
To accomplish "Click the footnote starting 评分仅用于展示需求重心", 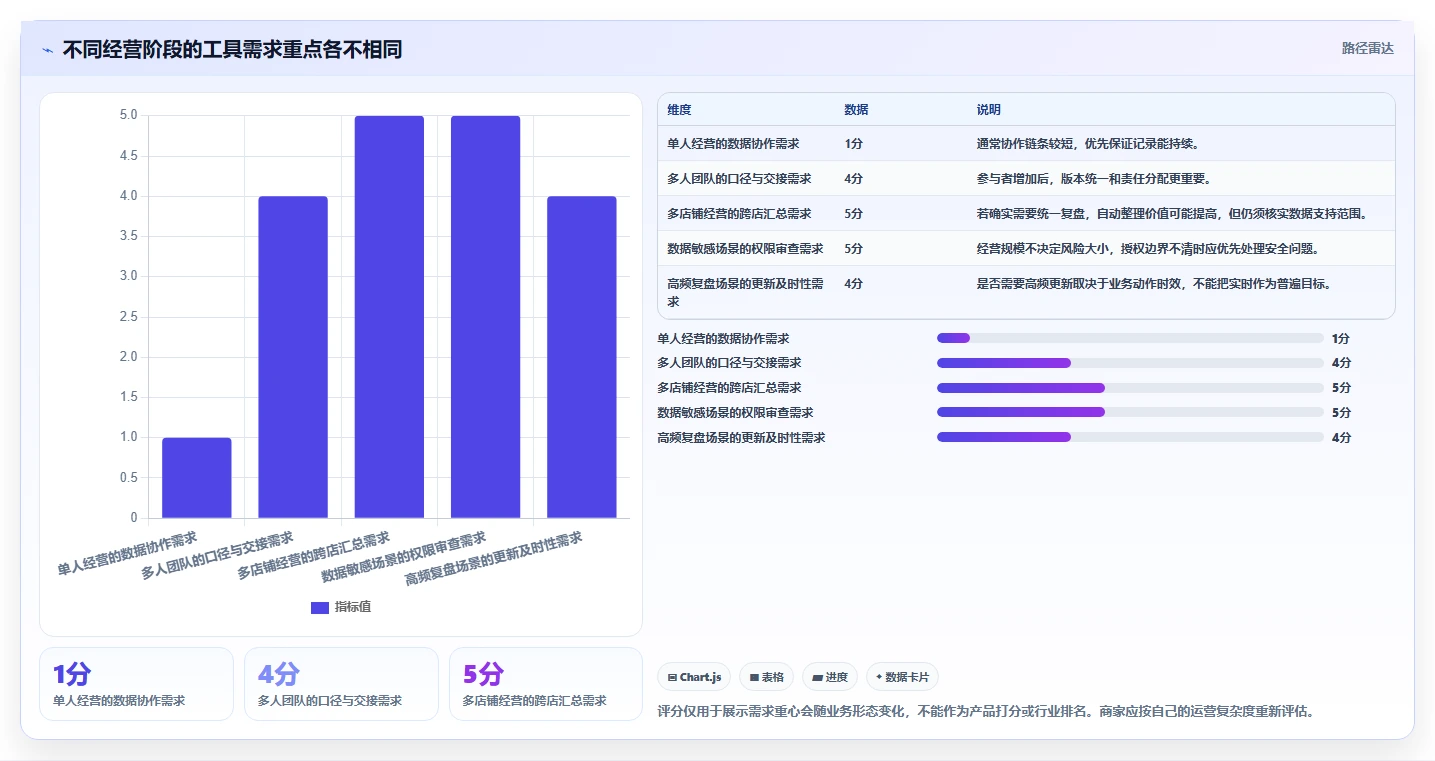I will [x=985, y=712].
